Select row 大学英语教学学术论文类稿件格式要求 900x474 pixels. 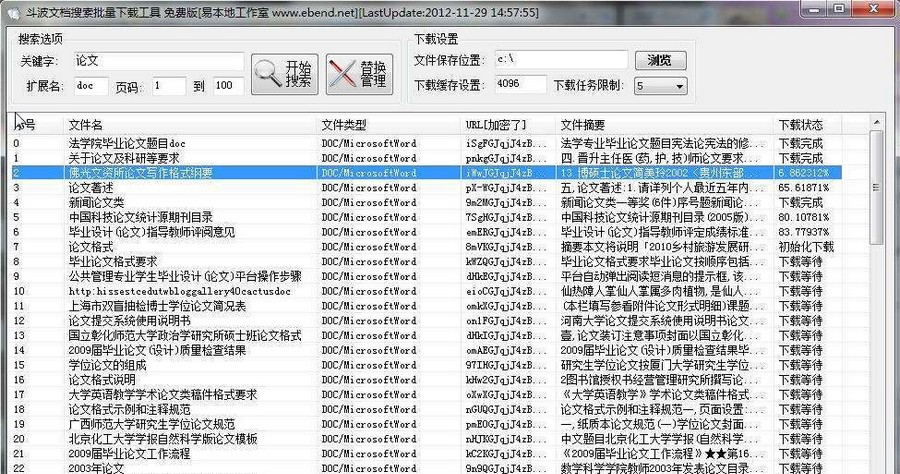426,395
